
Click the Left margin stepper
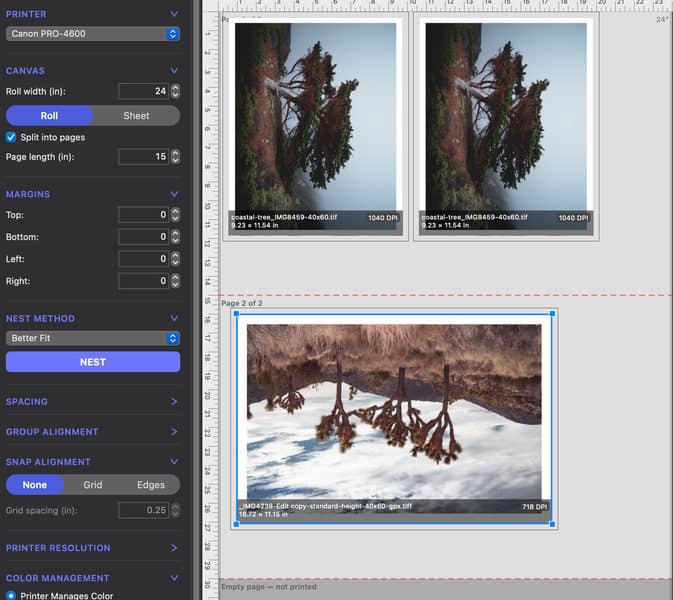[175, 259]
